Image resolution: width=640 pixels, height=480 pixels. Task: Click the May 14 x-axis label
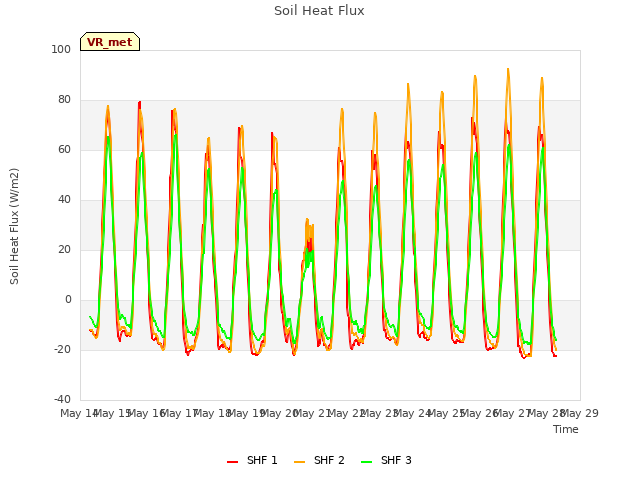tap(79, 413)
